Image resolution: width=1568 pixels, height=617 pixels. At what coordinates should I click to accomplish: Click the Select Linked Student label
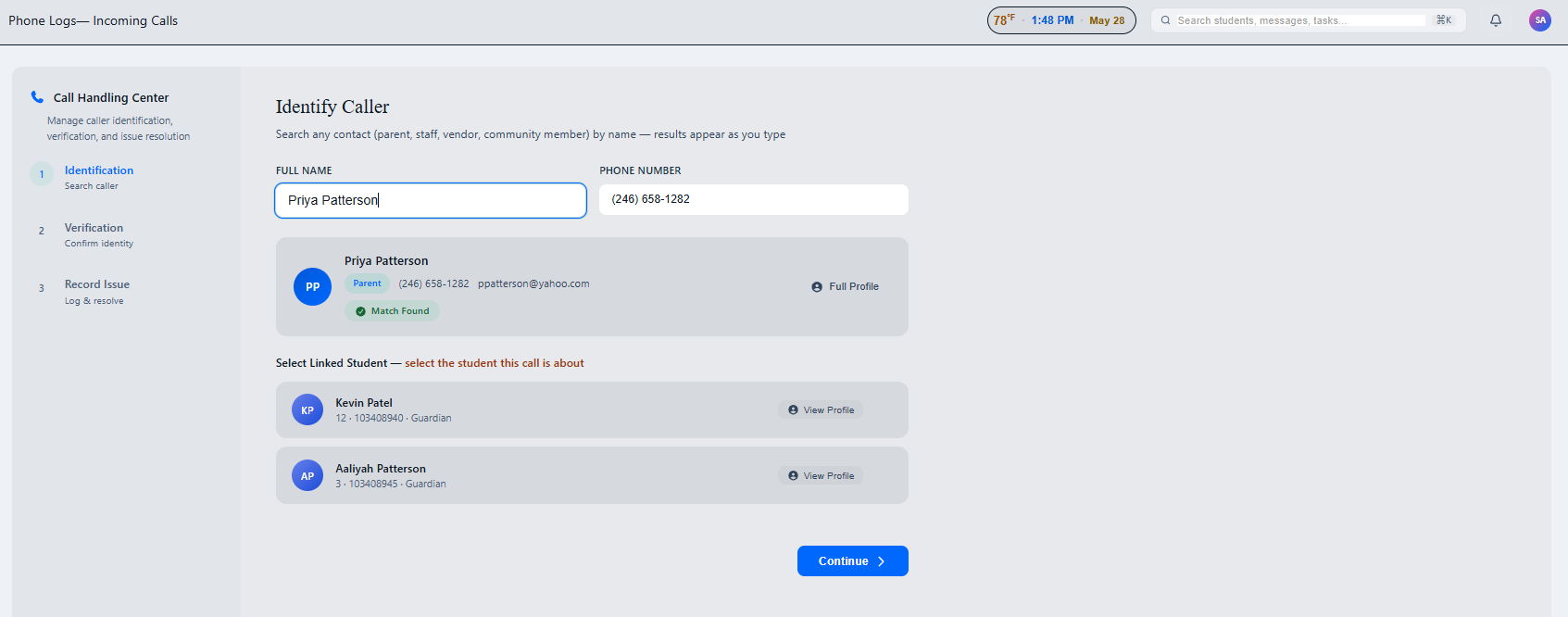(332, 363)
